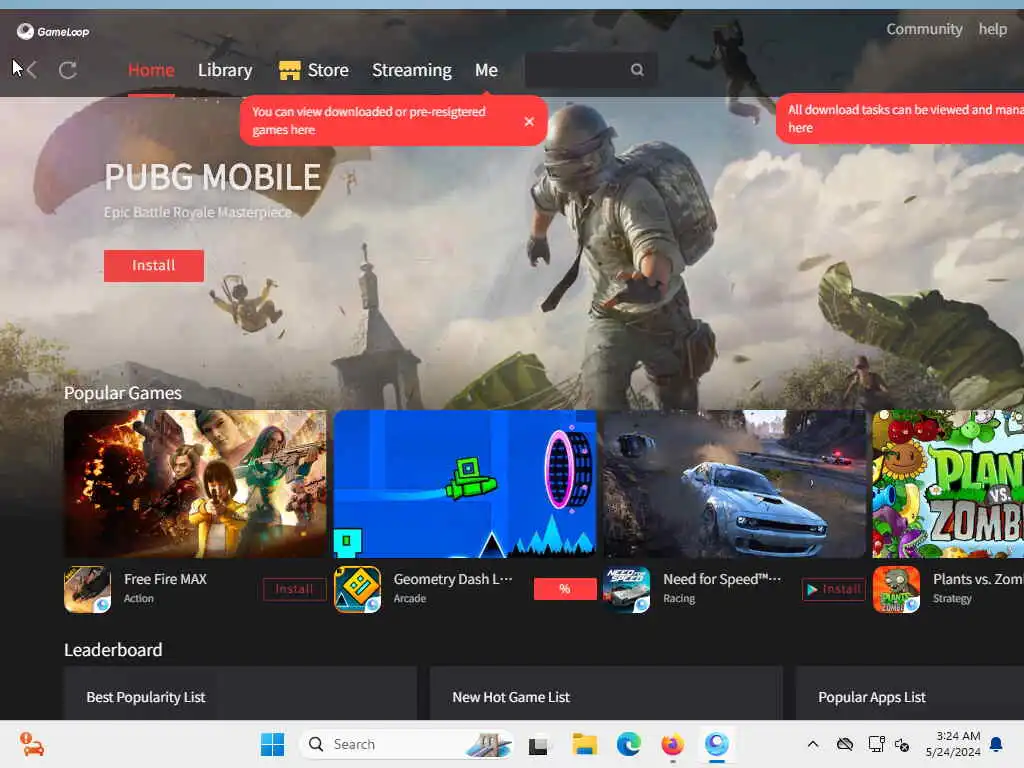
Task: Open Plants vs. Zombies app icon
Action: pyautogui.click(x=896, y=589)
